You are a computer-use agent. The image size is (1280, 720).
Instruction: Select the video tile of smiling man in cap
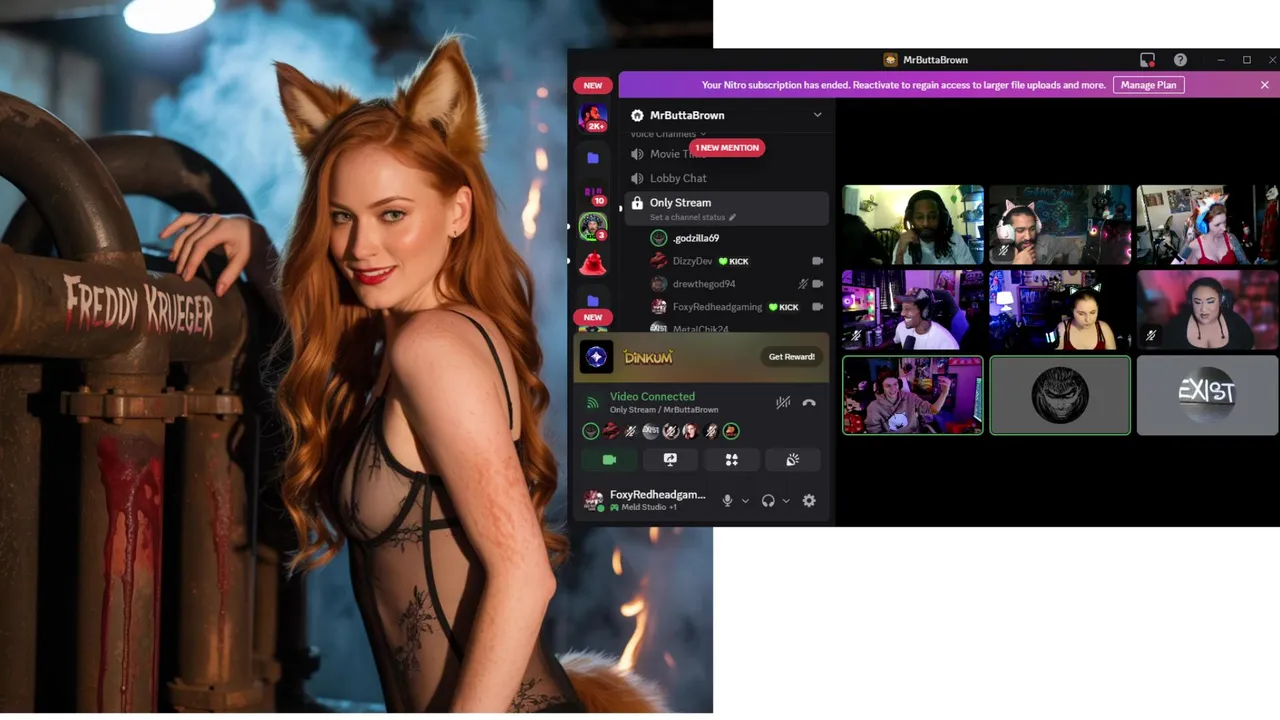912,310
